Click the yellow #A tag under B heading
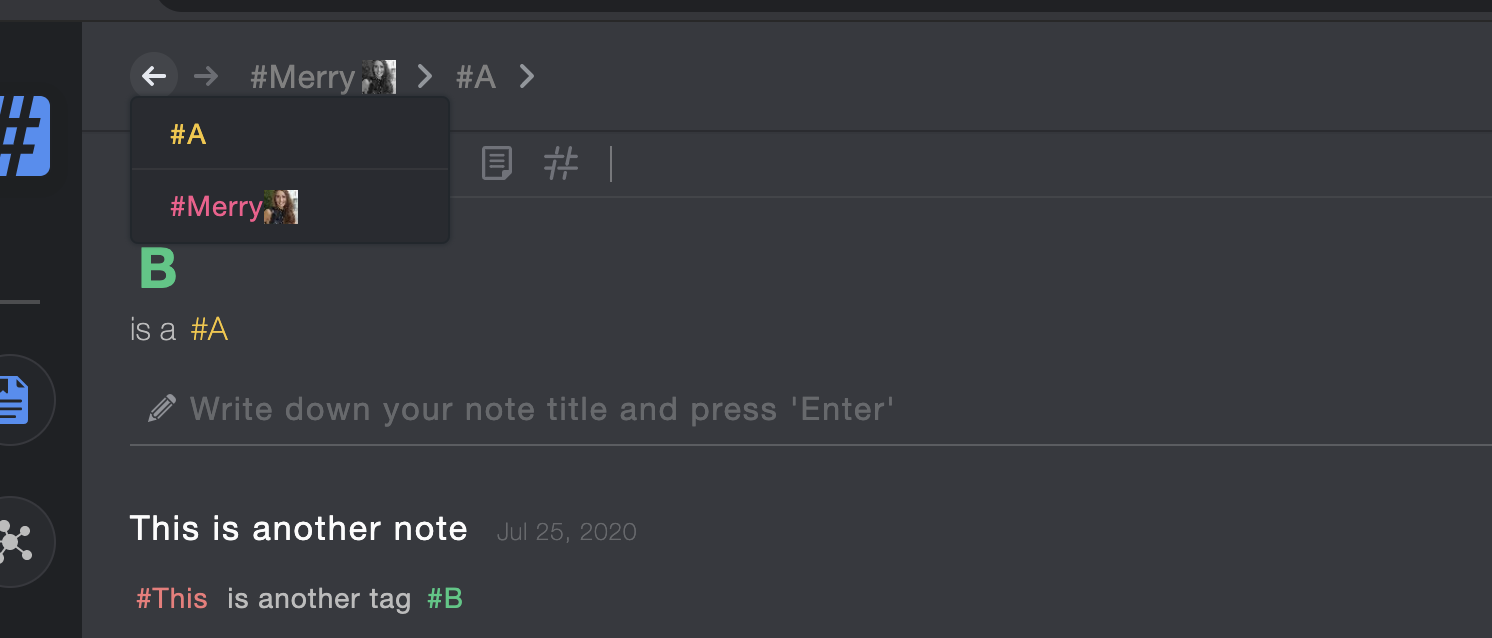Image resolution: width=1492 pixels, height=638 pixels. [x=209, y=329]
